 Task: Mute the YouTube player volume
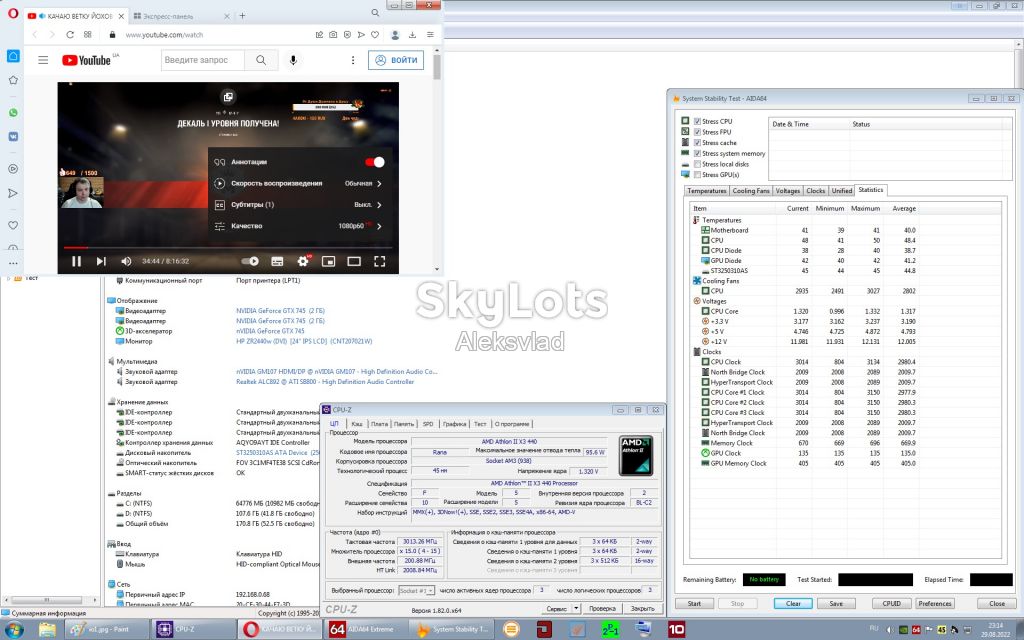pos(126,261)
